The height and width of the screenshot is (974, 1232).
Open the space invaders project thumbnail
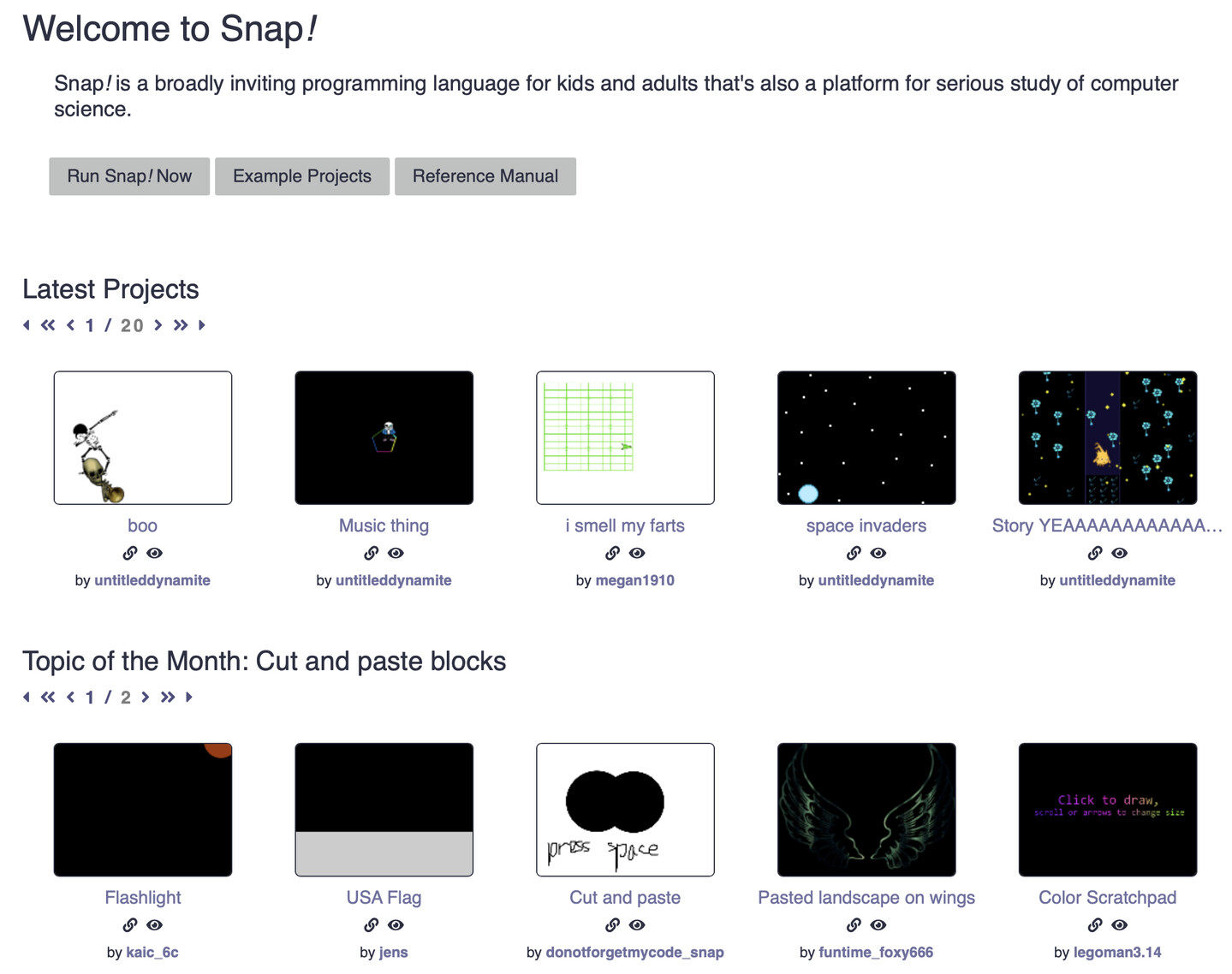coord(866,437)
